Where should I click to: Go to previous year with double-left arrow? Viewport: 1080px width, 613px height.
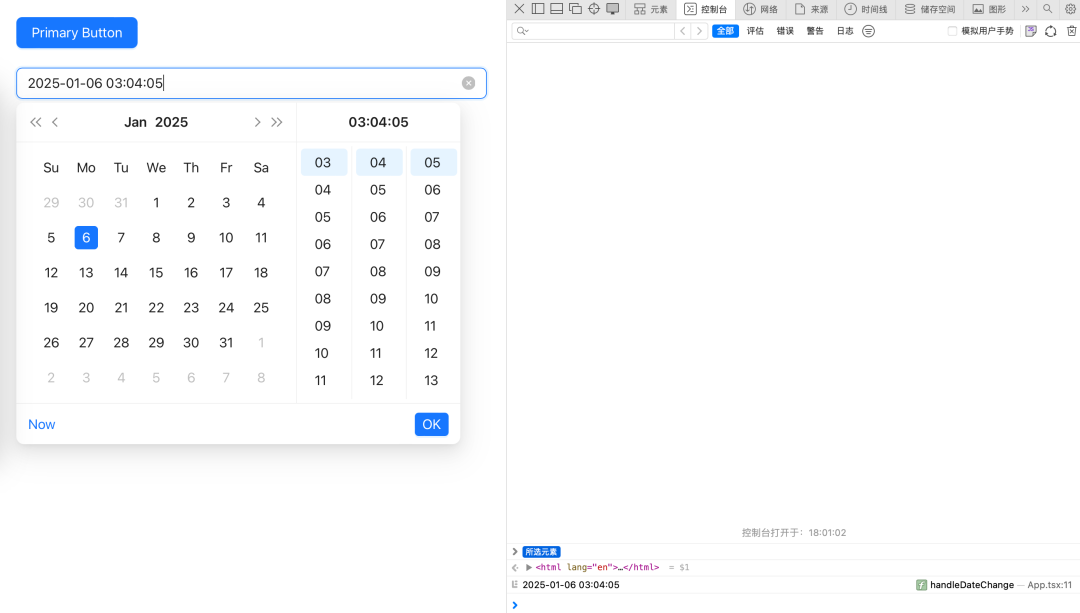(36, 122)
